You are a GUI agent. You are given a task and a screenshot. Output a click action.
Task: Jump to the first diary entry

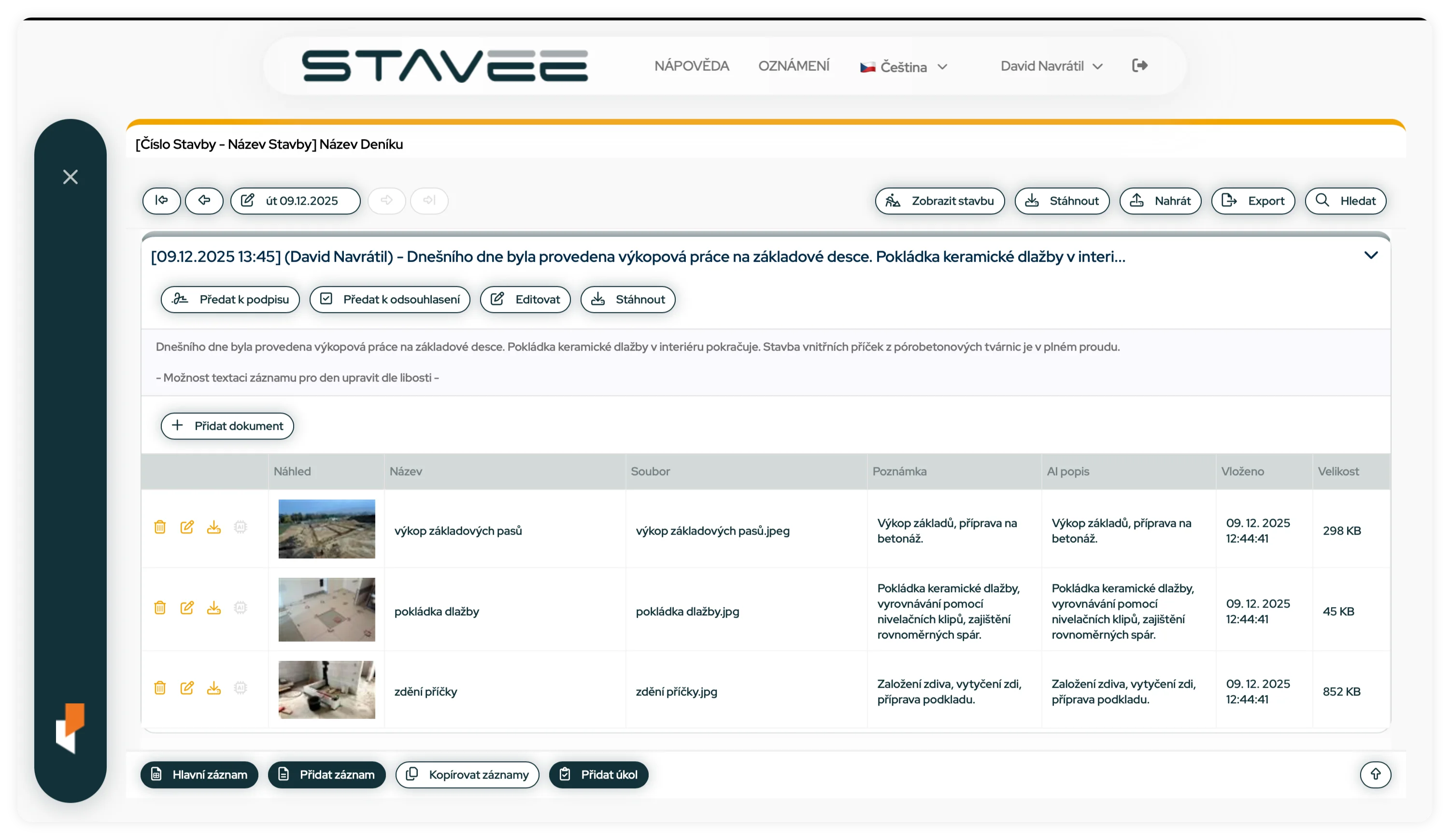(162, 201)
